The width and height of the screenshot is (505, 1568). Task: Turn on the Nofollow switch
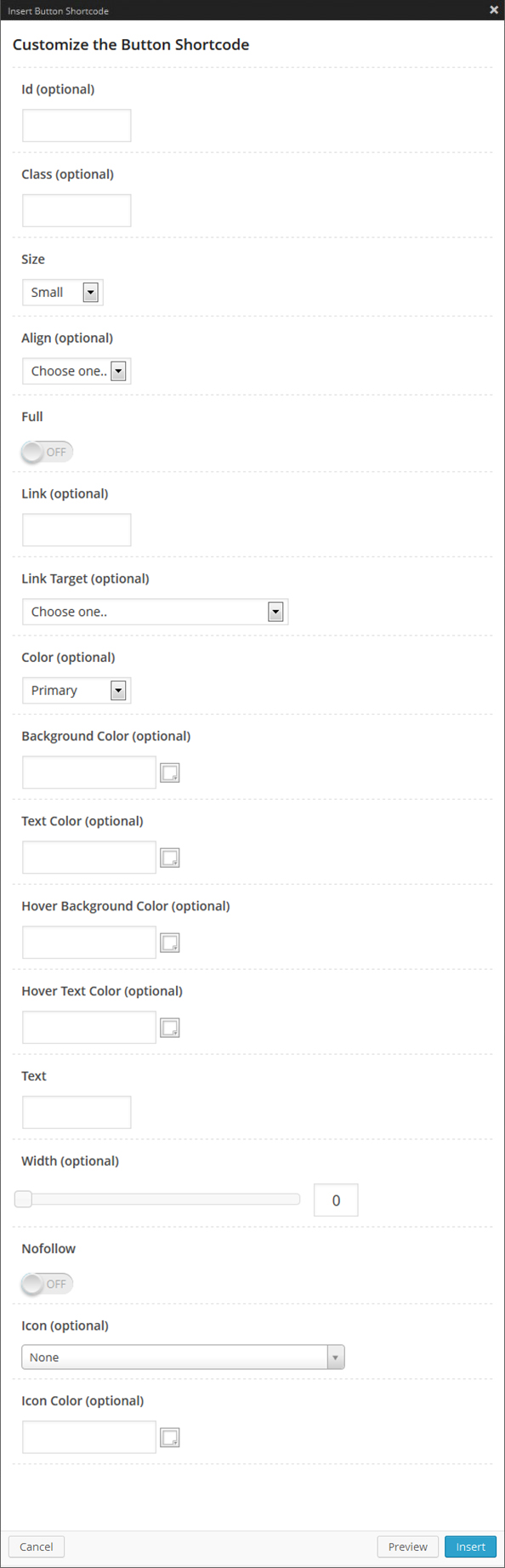[x=46, y=1283]
